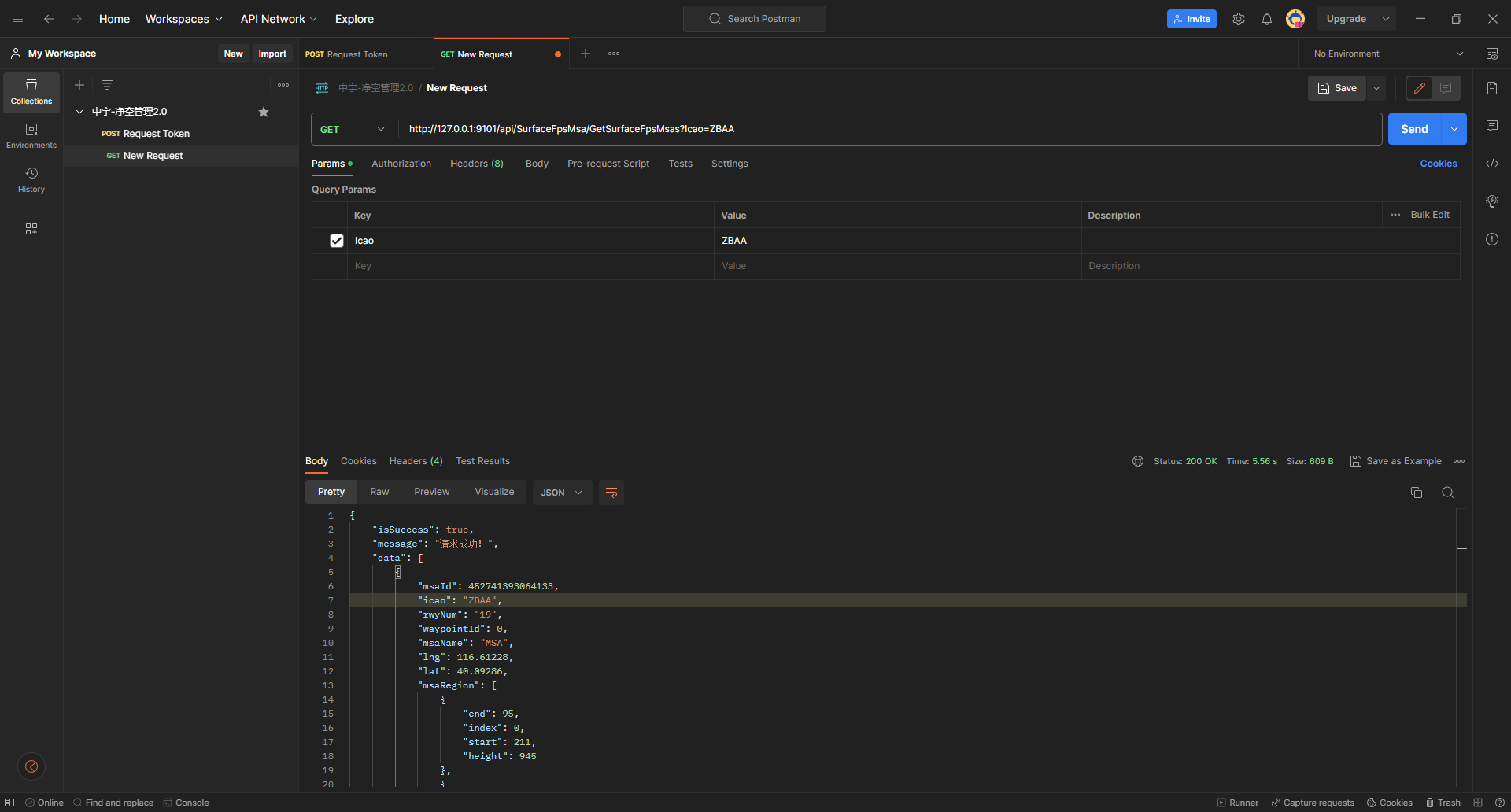Uncheck the Icao query parameter checkbox
This screenshot has width=1511, height=812.
[x=337, y=241]
